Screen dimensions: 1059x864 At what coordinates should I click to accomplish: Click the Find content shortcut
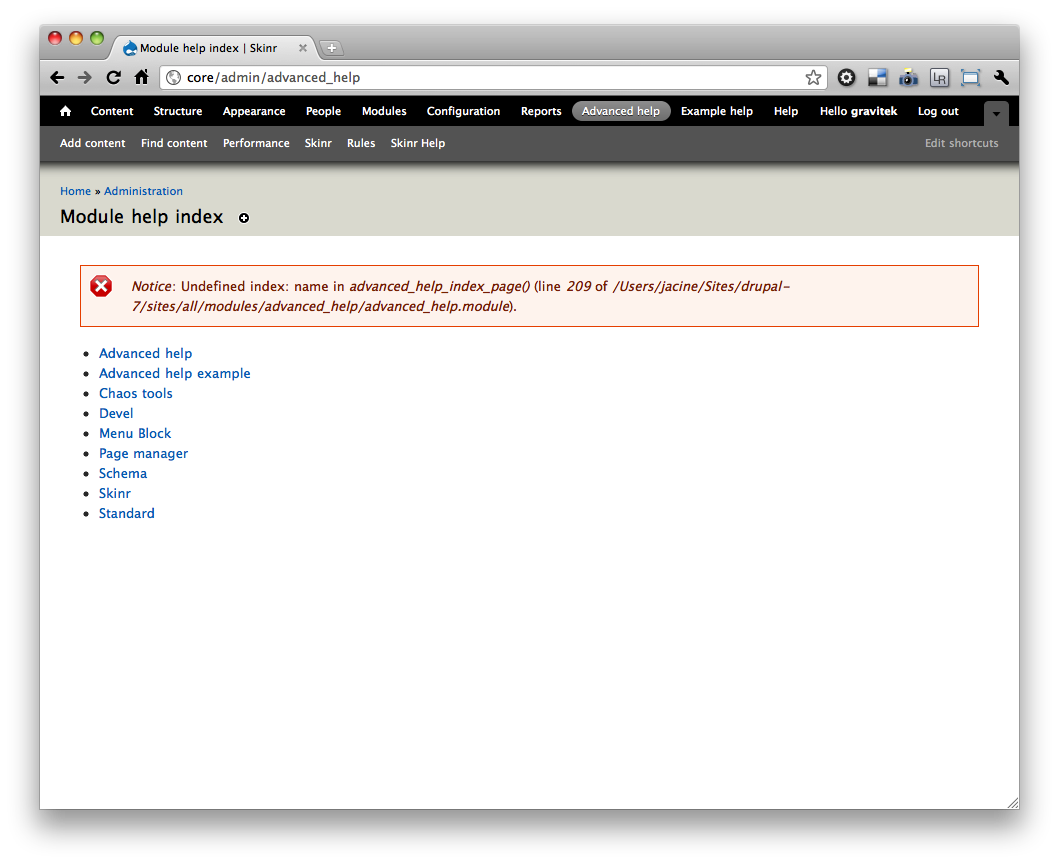tap(174, 143)
